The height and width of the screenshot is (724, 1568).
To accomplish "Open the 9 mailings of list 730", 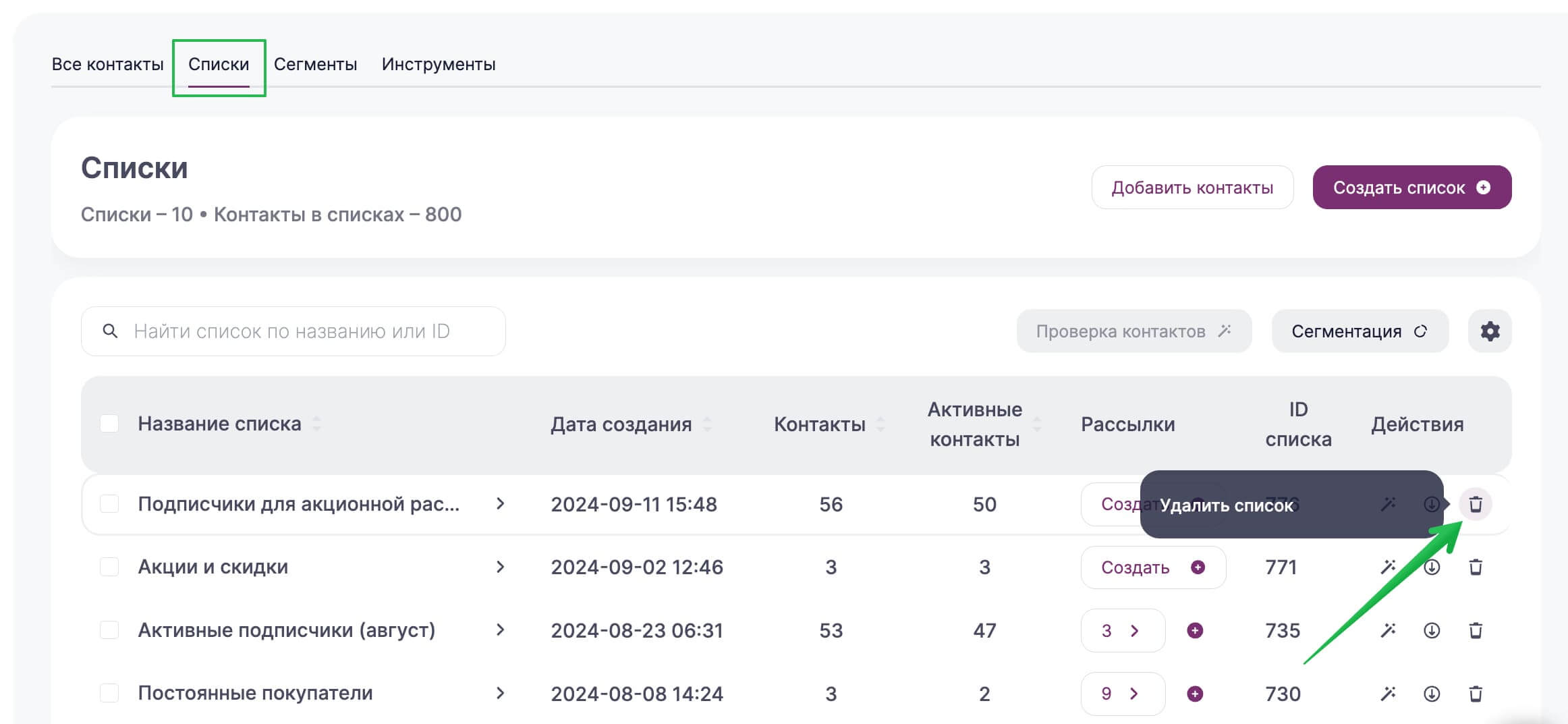I will pos(1123,694).
